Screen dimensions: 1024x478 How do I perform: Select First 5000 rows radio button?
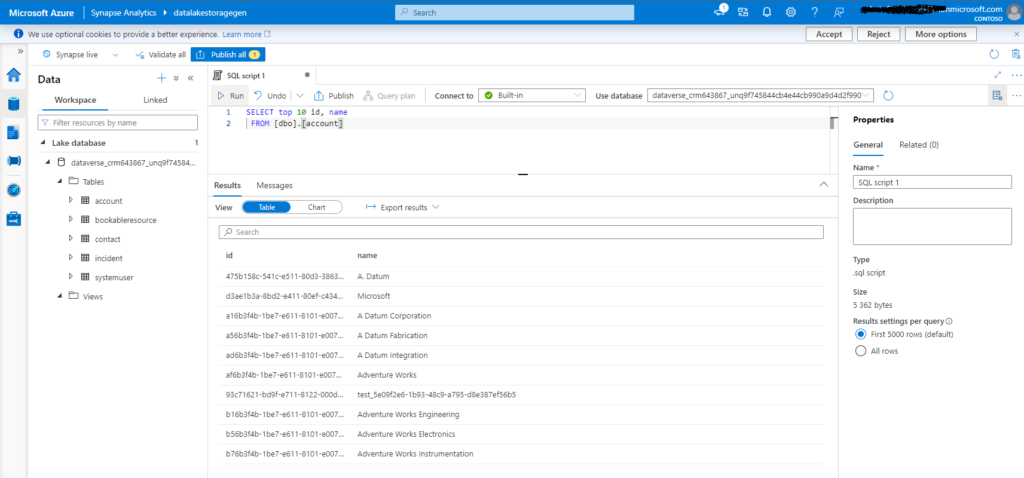pos(860,334)
